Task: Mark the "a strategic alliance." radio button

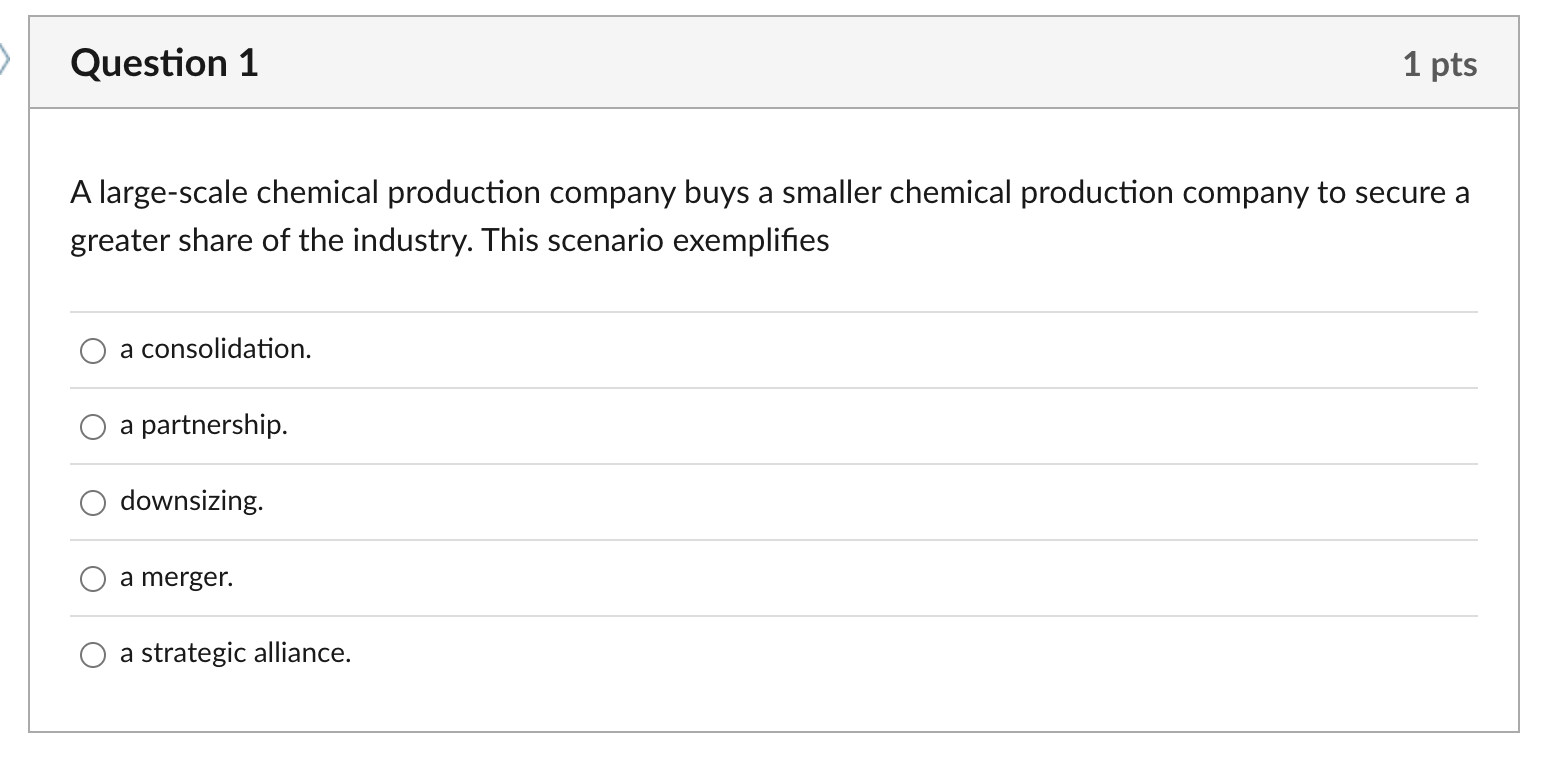Action: (93, 655)
